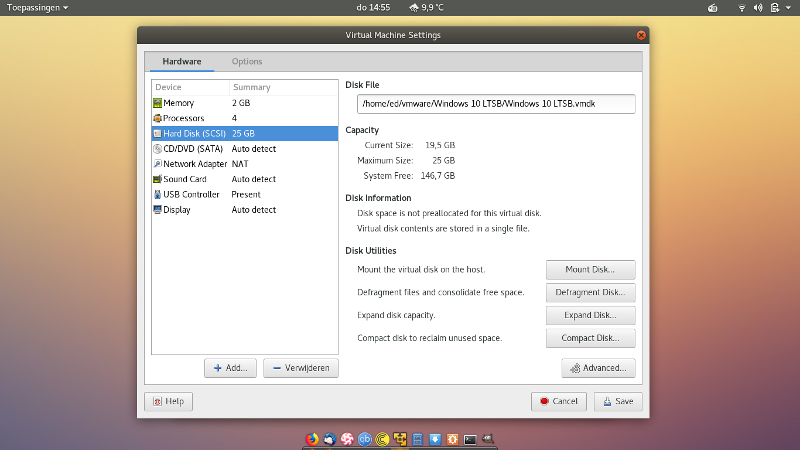Open VMware Workstation icon in dock
Image resolution: width=800 pixels, height=450 pixels.
[x=400, y=439]
